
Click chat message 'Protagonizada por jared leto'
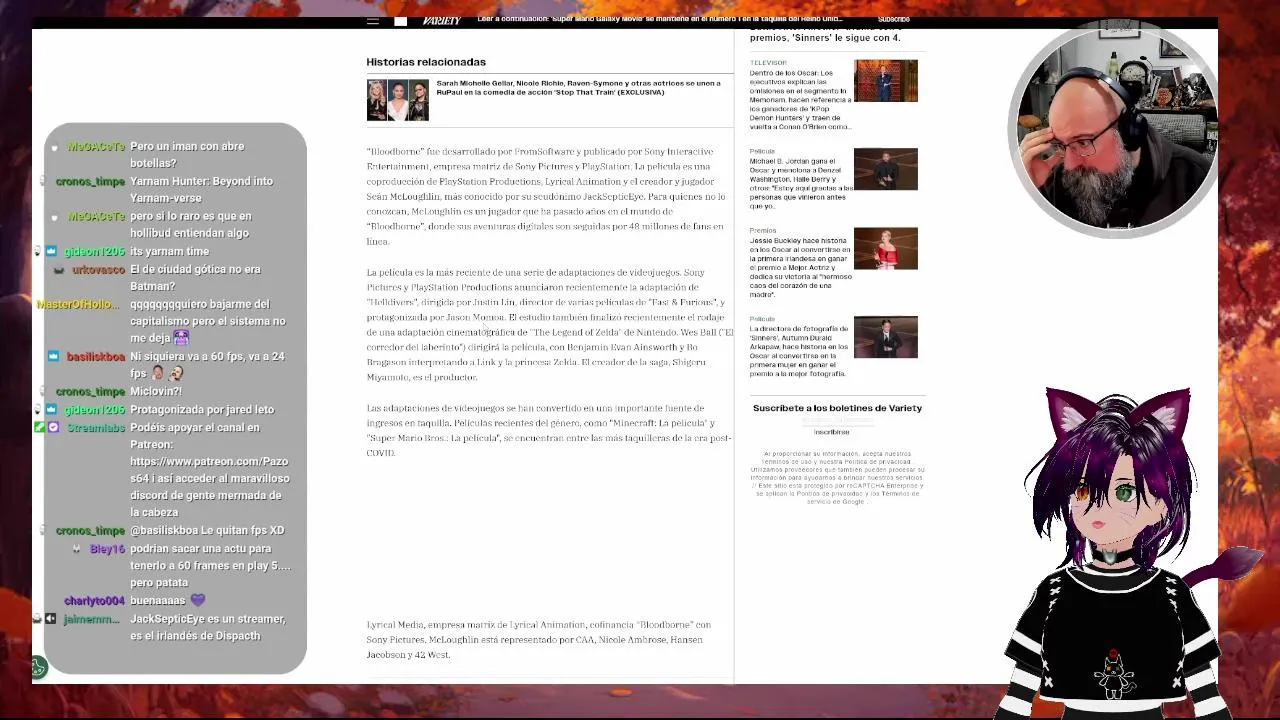[202, 410]
